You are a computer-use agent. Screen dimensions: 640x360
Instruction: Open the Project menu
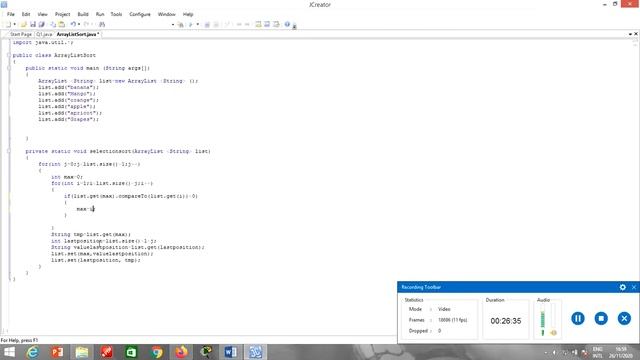(62, 14)
